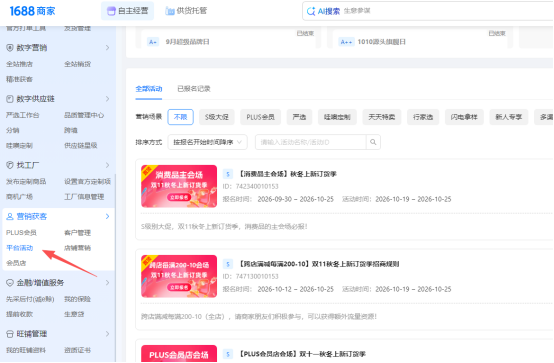Switch to the 已报名记录 tab
The width and height of the screenshot is (554, 363).
(x=194, y=89)
